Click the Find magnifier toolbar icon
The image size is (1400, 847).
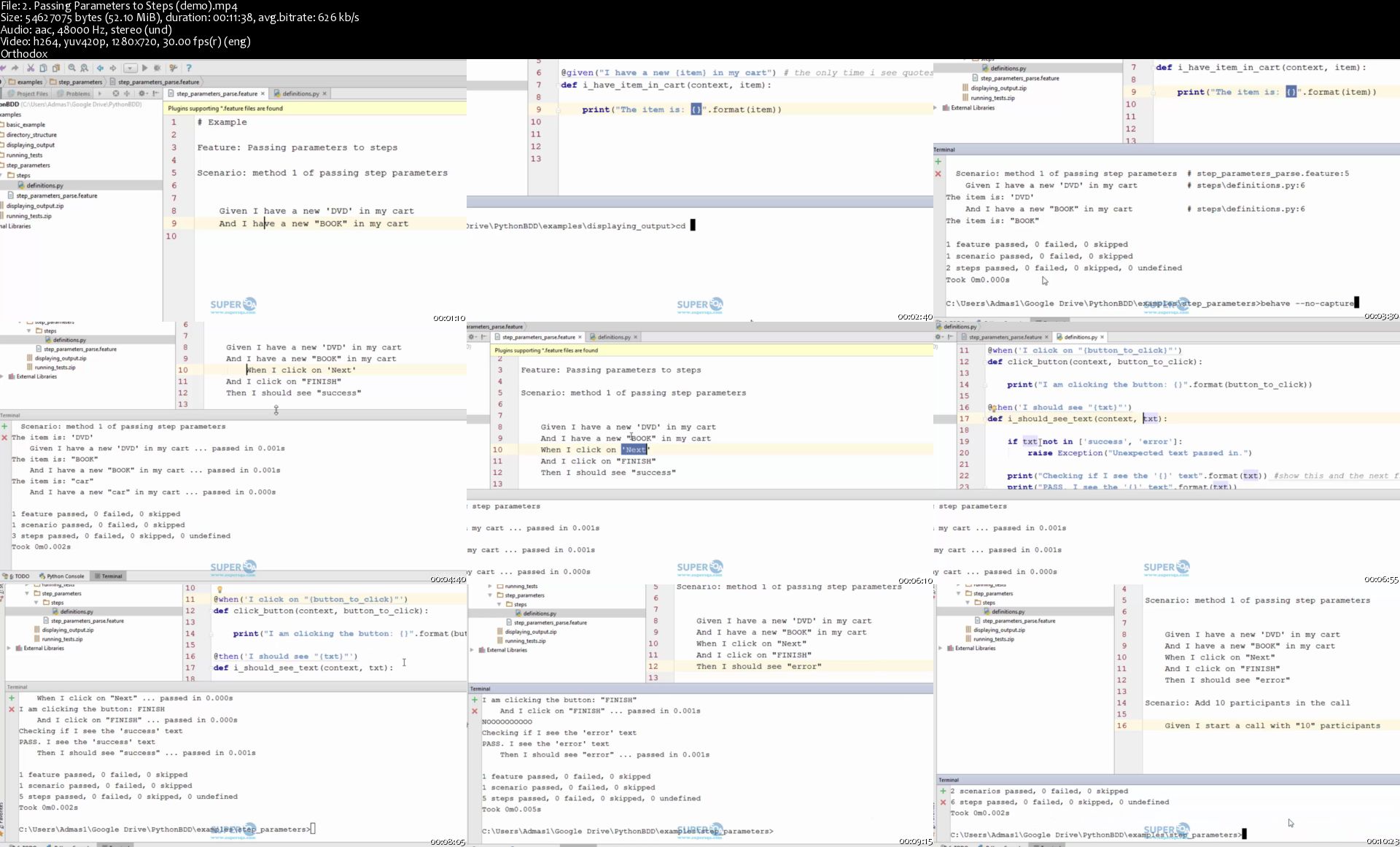pos(71,68)
